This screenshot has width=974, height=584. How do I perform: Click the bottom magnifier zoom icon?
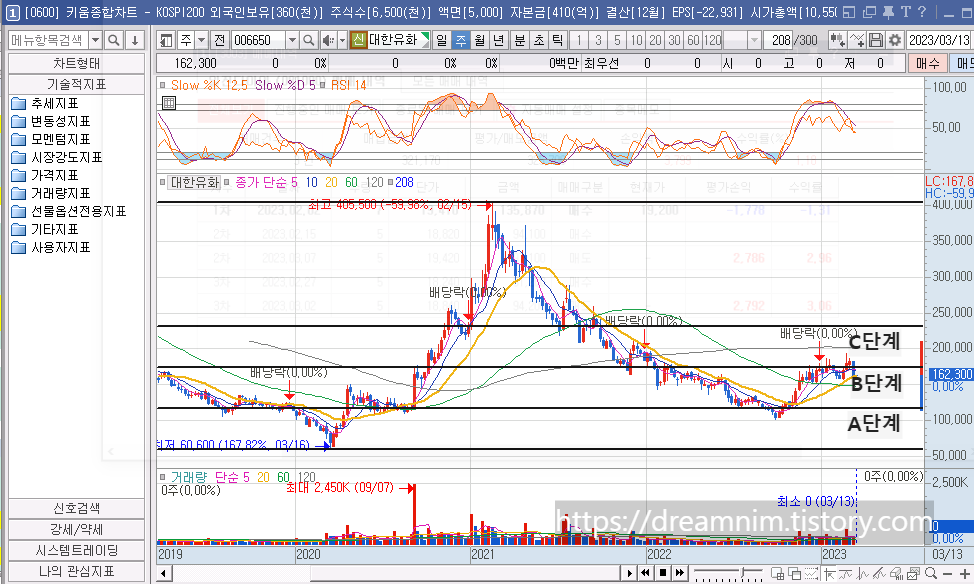(x=931, y=573)
